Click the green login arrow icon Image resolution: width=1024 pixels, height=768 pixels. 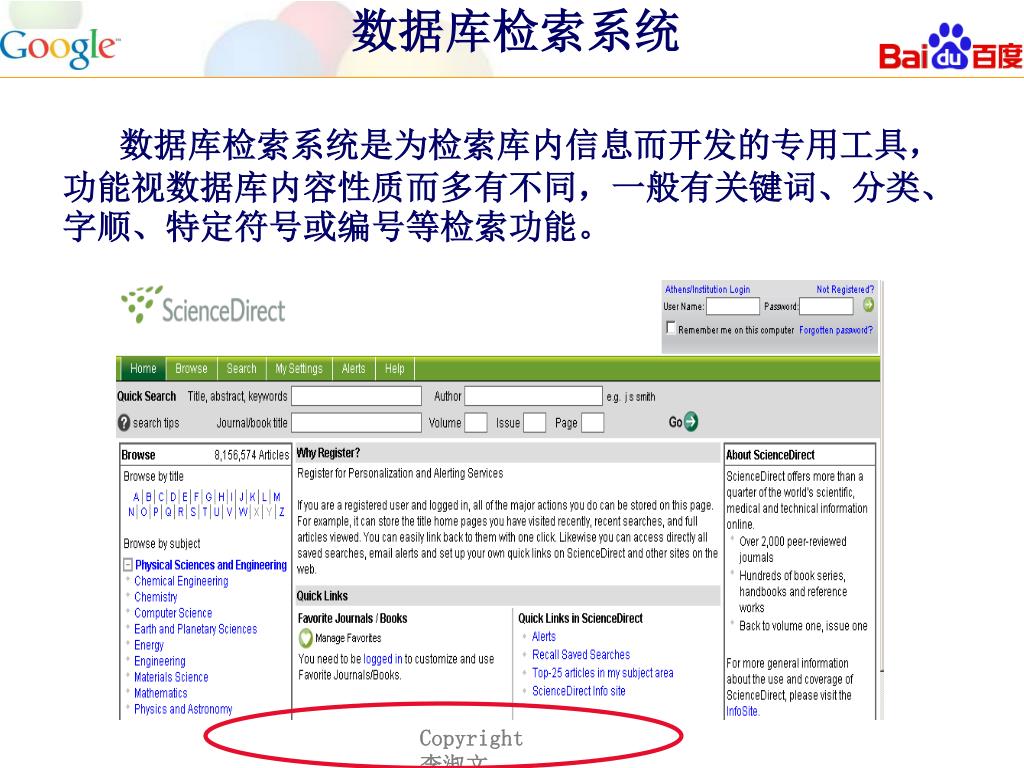pyautogui.click(x=868, y=304)
